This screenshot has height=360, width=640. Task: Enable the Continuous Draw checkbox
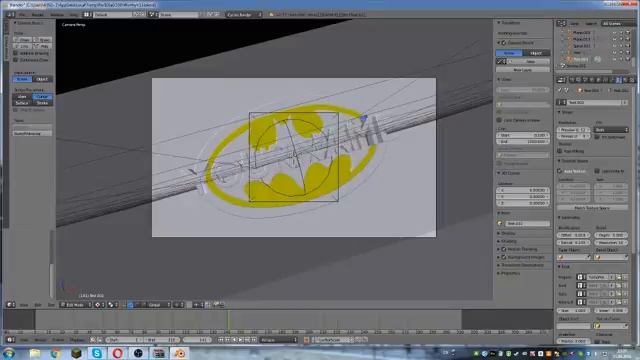click(16, 60)
